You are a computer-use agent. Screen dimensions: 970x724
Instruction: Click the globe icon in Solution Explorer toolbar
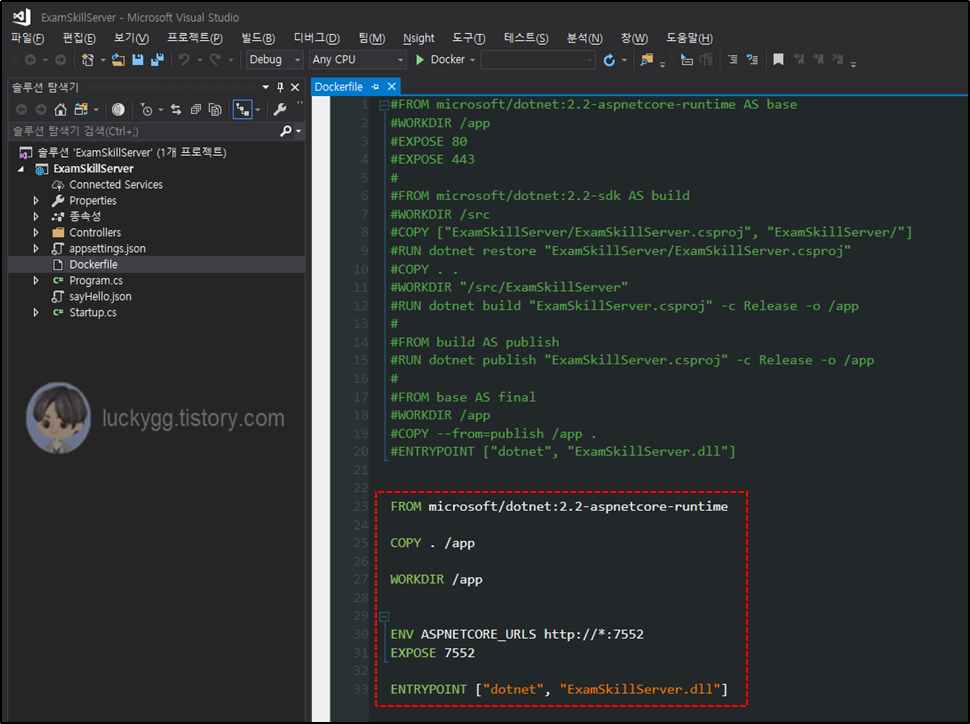point(118,110)
